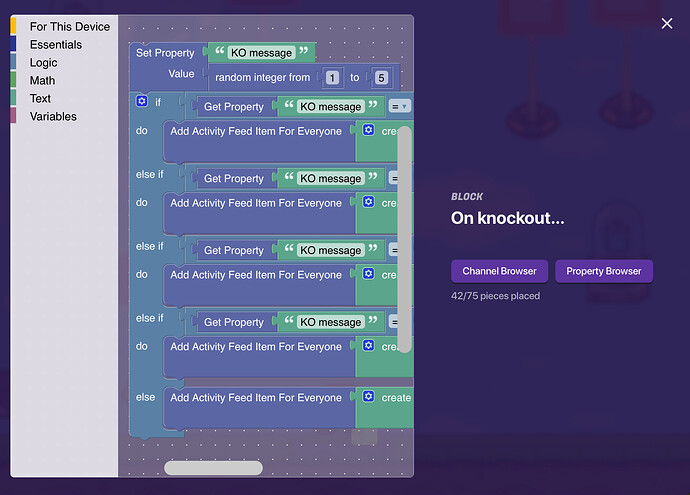Select the Text block category
The width and height of the screenshot is (690, 495).
[x=40, y=99]
